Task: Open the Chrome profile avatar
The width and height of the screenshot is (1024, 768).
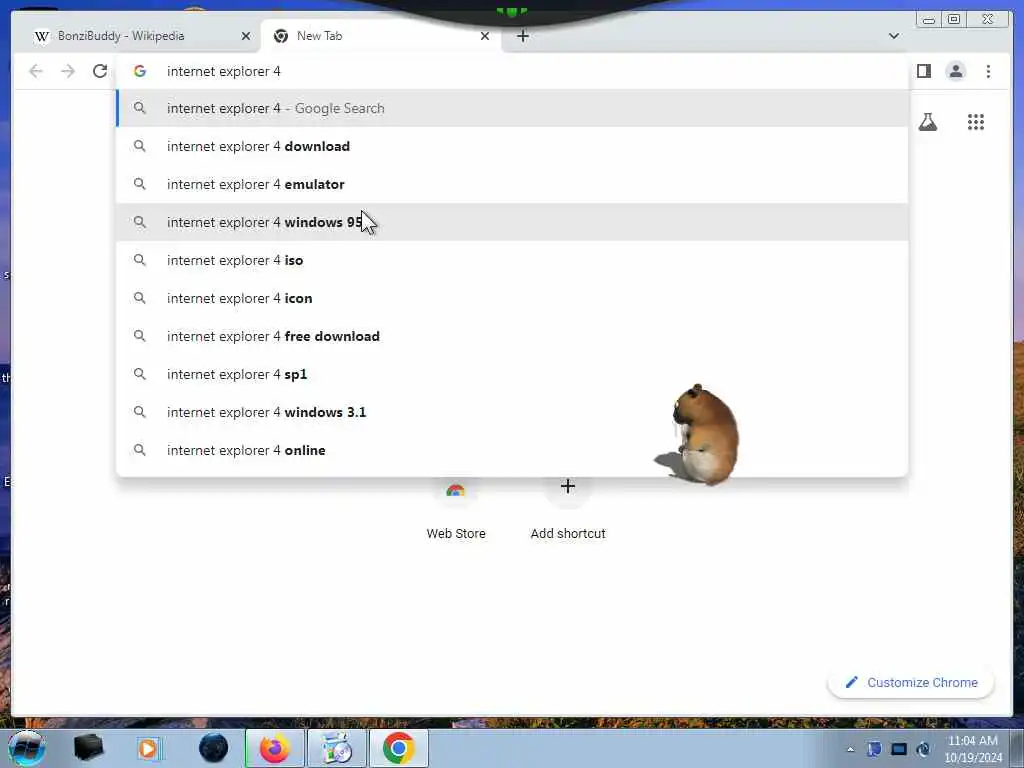Action: pos(955,71)
